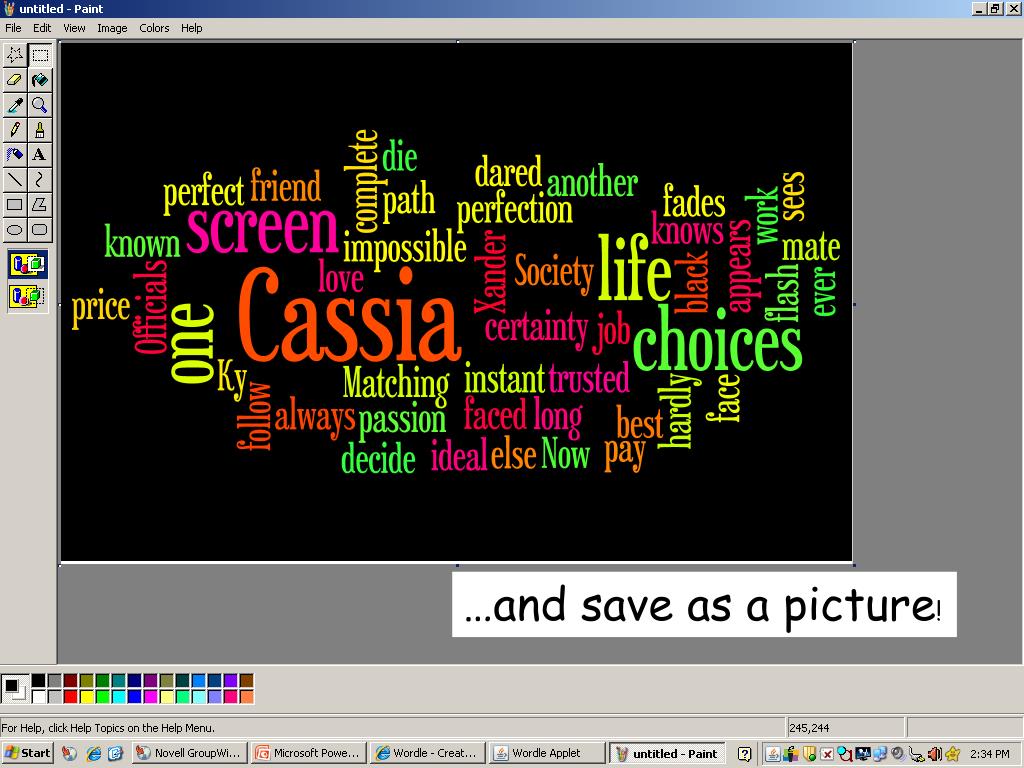Image resolution: width=1024 pixels, height=768 pixels.
Task: Select the rectangular Select tool
Action: coord(40,55)
